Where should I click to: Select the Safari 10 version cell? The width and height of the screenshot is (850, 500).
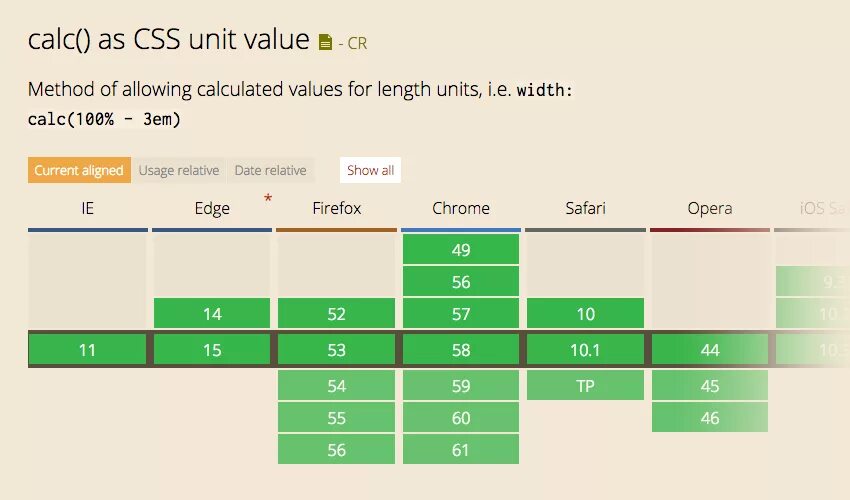(585, 313)
